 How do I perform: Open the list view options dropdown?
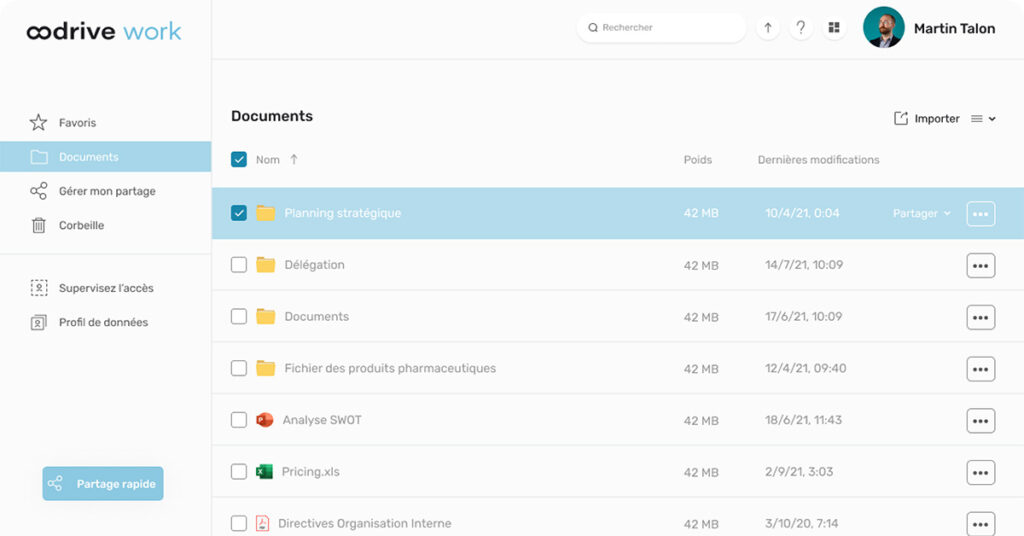[984, 119]
